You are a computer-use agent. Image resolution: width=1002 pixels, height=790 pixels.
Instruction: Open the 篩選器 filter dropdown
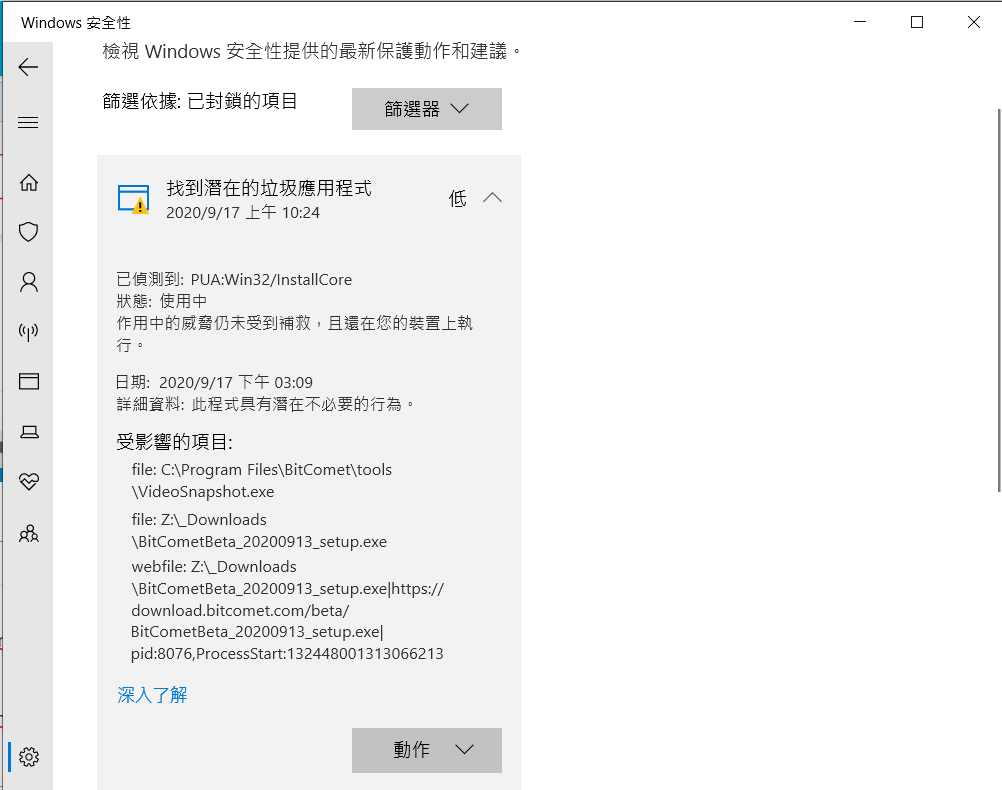click(426, 109)
